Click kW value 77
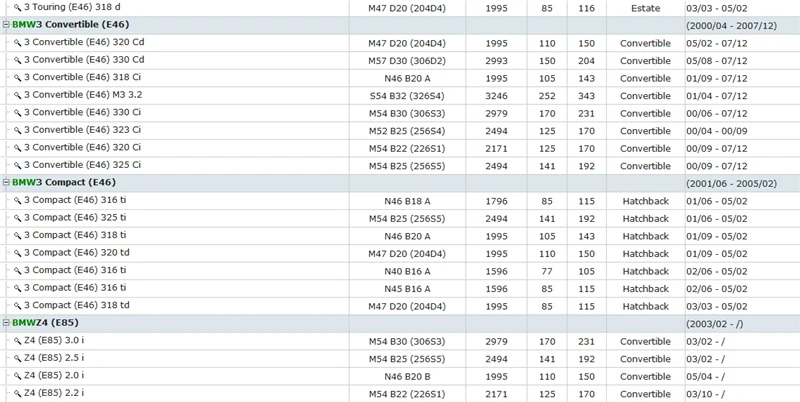 [x=547, y=271]
